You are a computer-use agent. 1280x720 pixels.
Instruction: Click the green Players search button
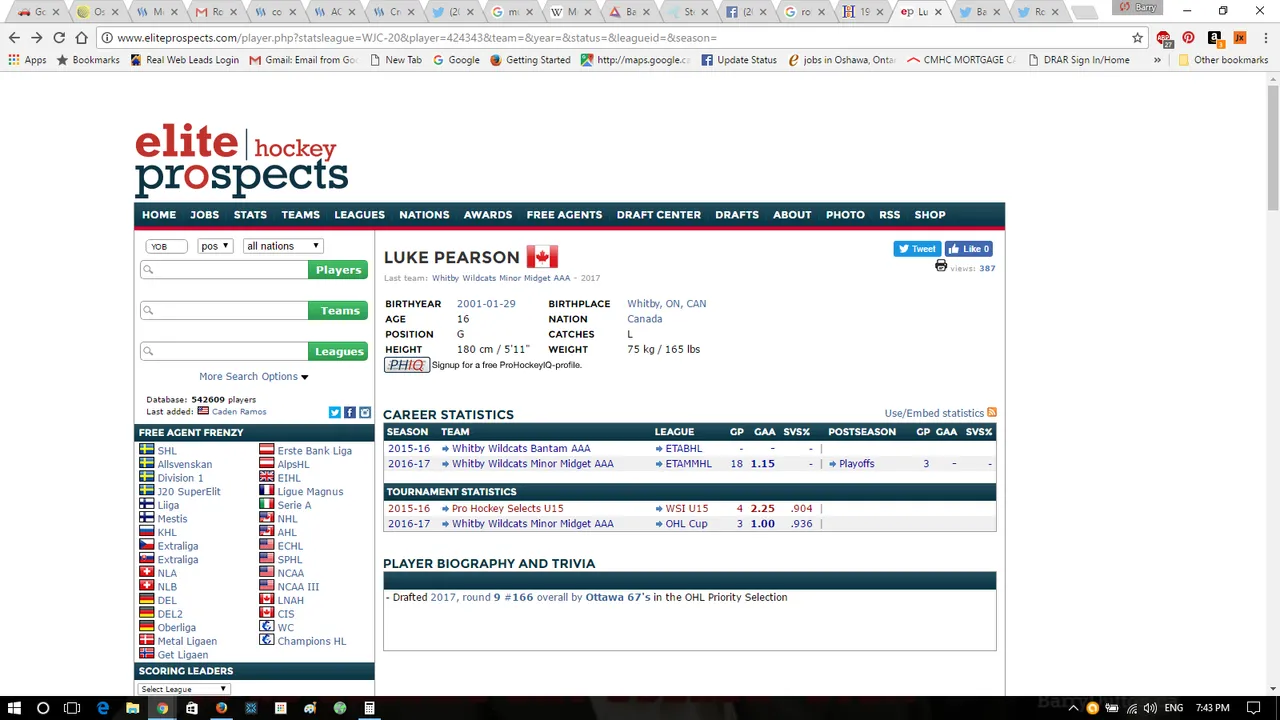pos(338,270)
